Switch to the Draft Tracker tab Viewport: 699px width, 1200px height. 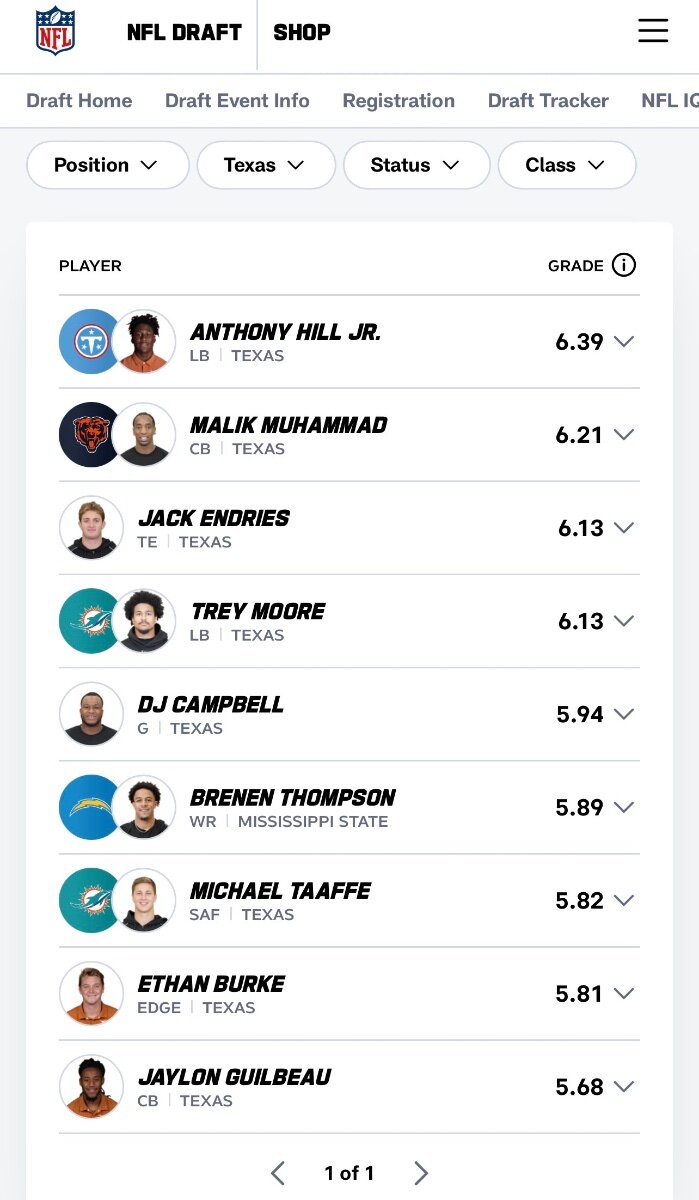[548, 101]
